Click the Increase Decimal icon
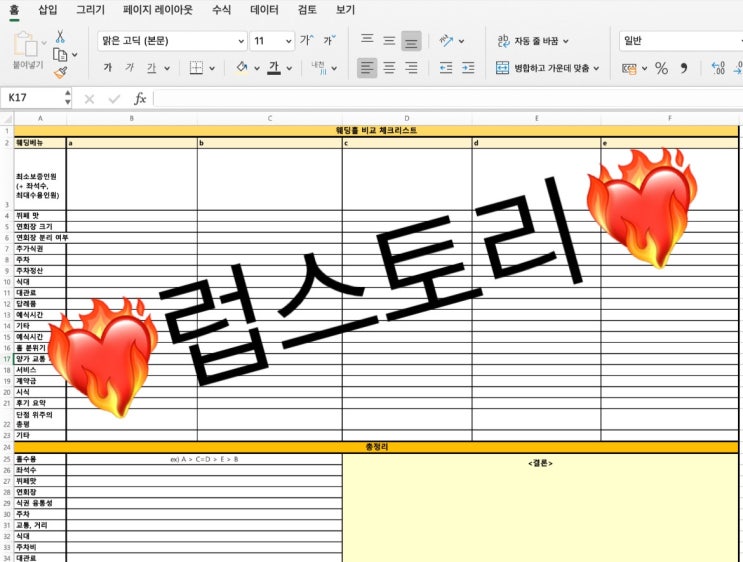Screen dimensions: 743x562 point(718,69)
